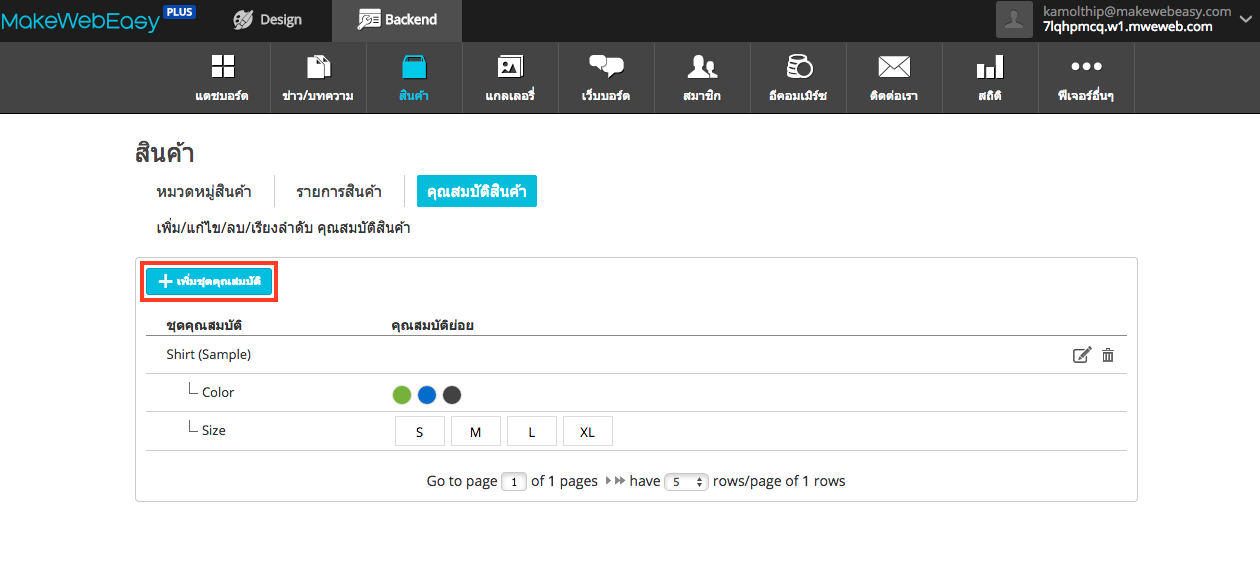Open the other features three-dots menu
1260x571 pixels.
coord(1086,68)
